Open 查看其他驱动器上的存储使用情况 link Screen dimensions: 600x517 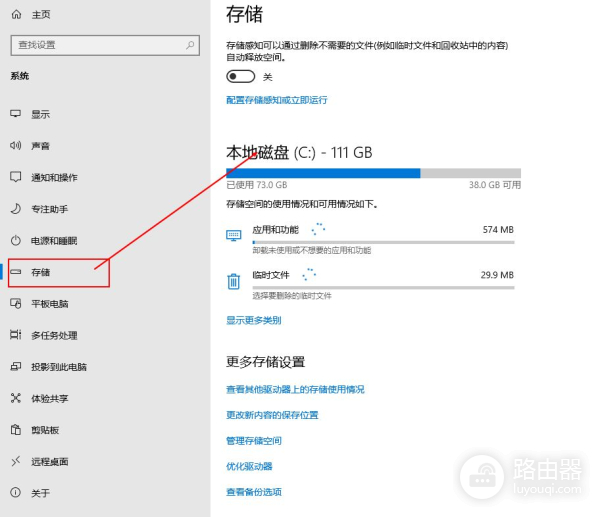tap(295, 389)
